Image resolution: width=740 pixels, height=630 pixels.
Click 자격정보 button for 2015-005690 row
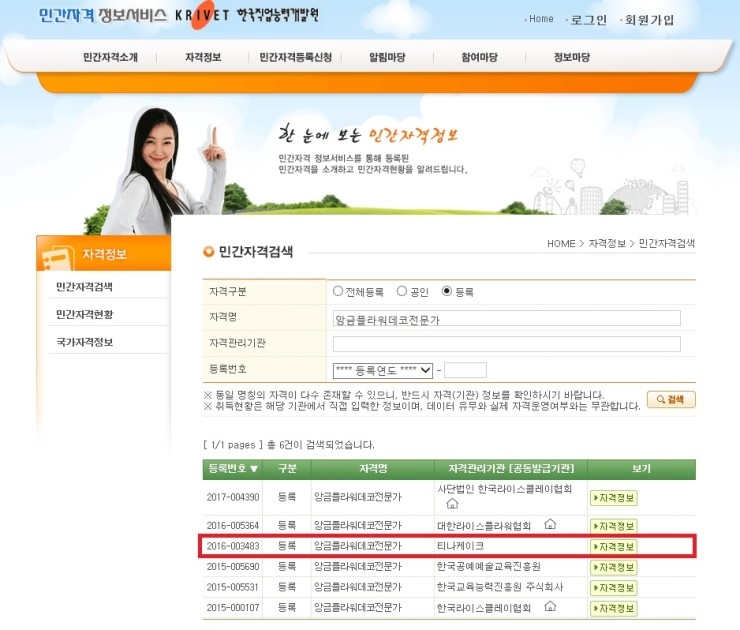[x=614, y=567]
